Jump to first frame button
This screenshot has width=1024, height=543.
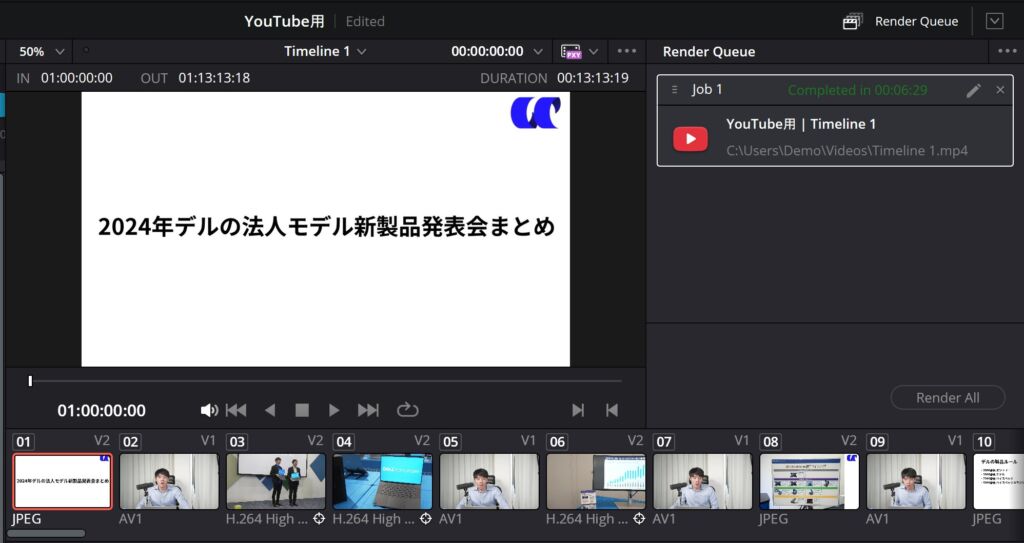pyautogui.click(x=236, y=410)
